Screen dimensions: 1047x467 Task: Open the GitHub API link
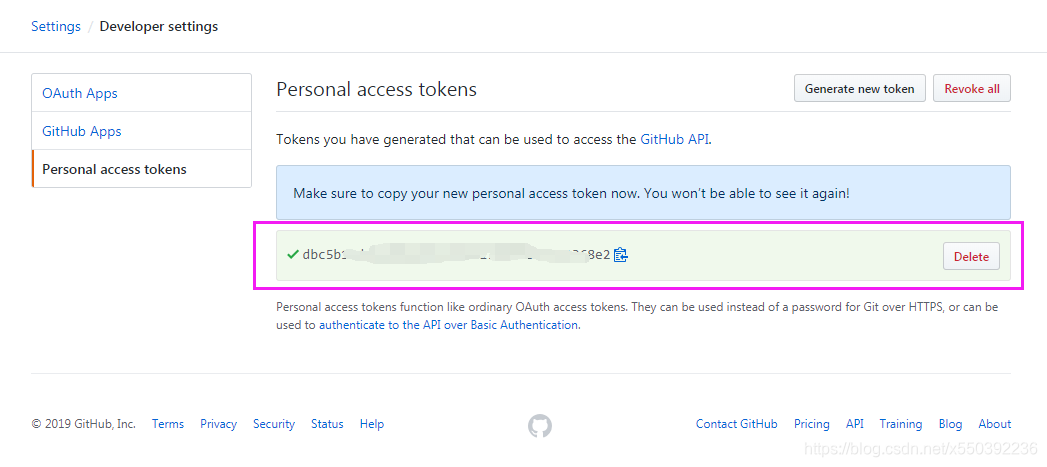coord(675,140)
